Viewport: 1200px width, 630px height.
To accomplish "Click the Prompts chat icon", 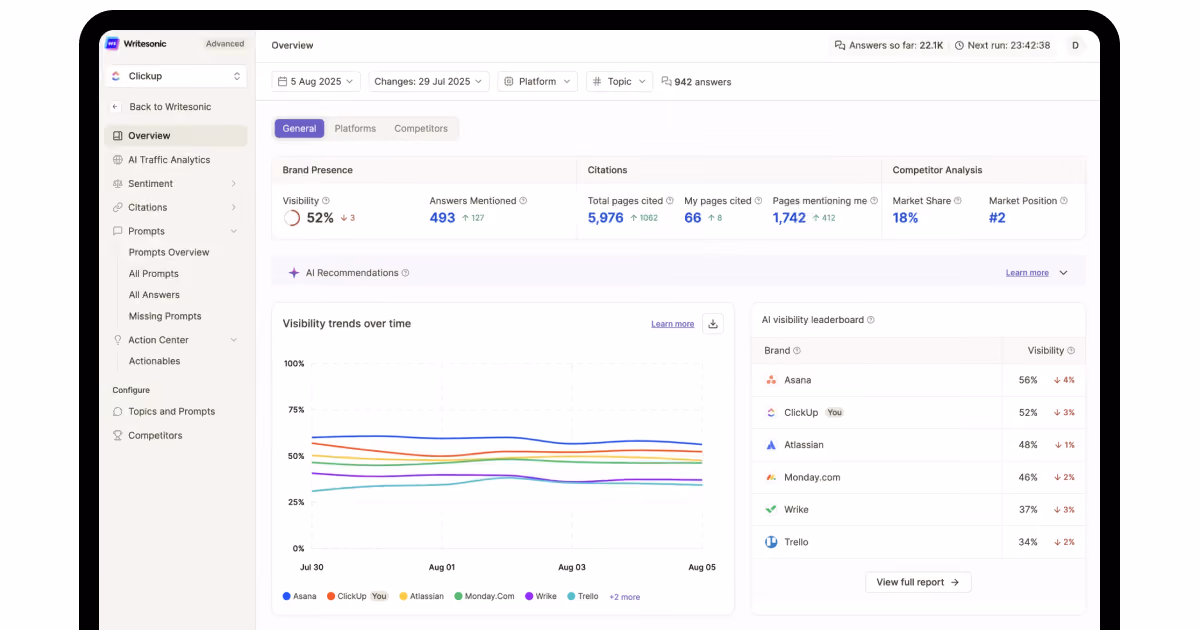I will 118,231.
